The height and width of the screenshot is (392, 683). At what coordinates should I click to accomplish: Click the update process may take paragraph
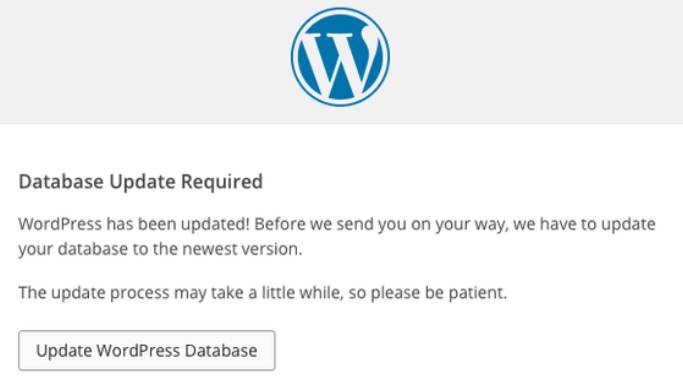[x=263, y=293]
